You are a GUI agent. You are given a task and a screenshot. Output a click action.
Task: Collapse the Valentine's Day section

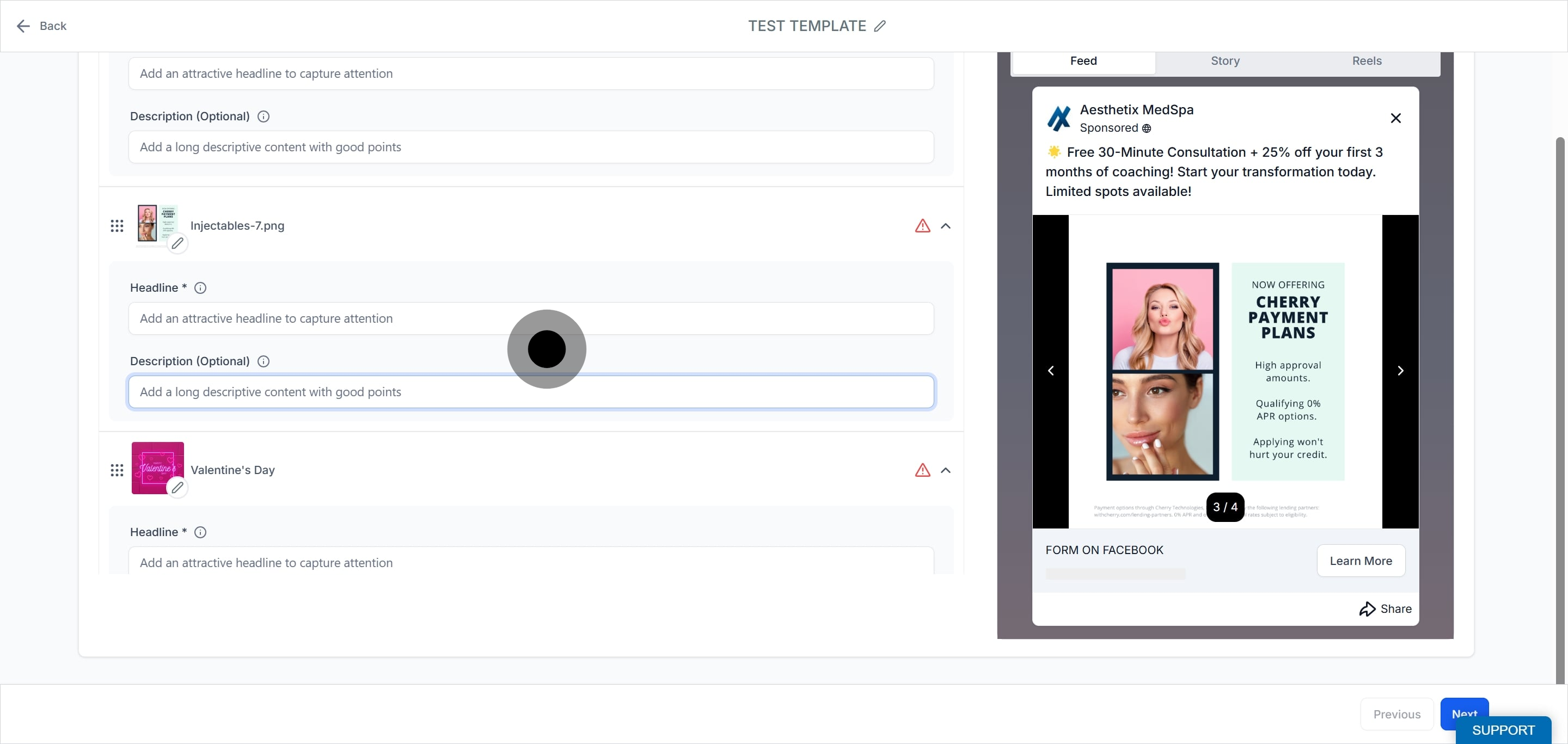[x=945, y=470]
